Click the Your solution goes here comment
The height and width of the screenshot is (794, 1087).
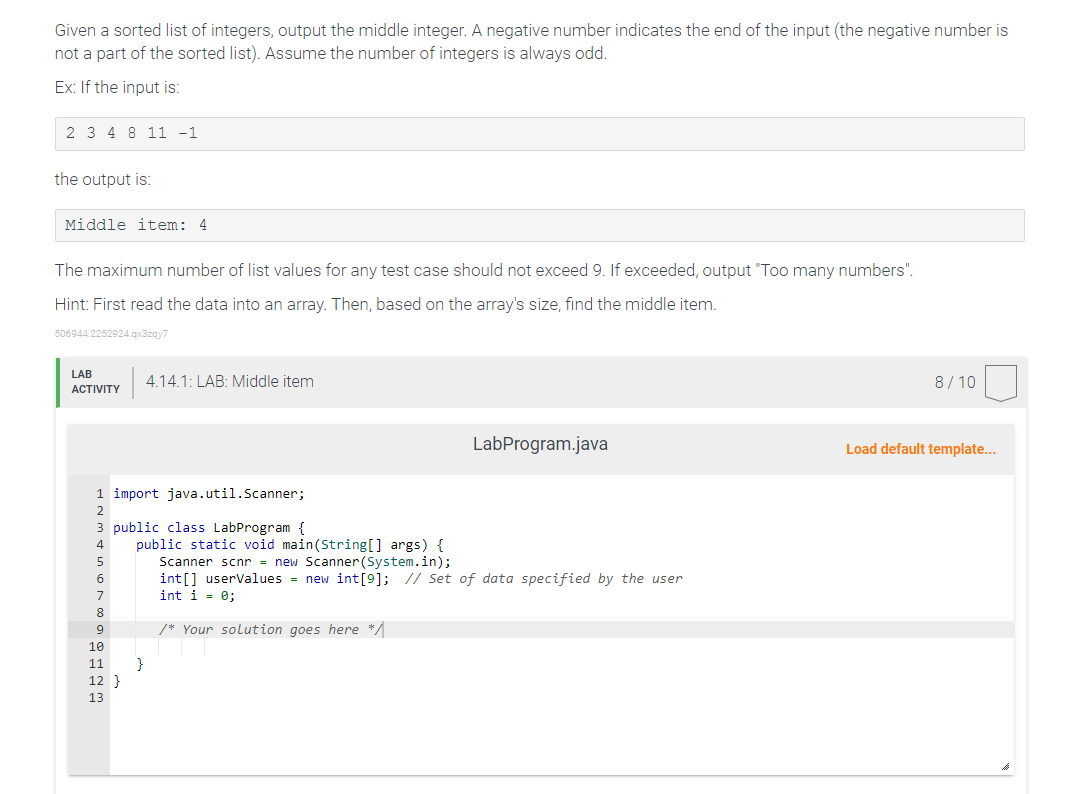268,629
